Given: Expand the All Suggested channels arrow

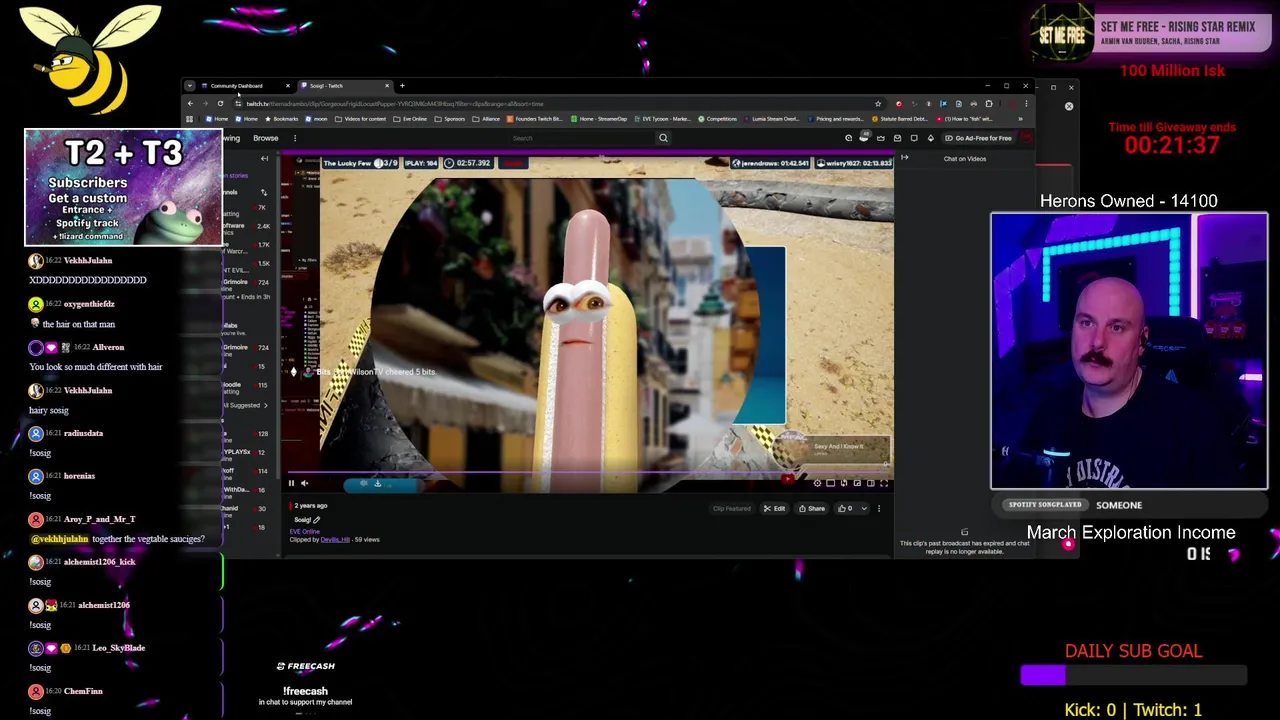Looking at the screenshot, I should pyautogui.click(x=266, y=405).
